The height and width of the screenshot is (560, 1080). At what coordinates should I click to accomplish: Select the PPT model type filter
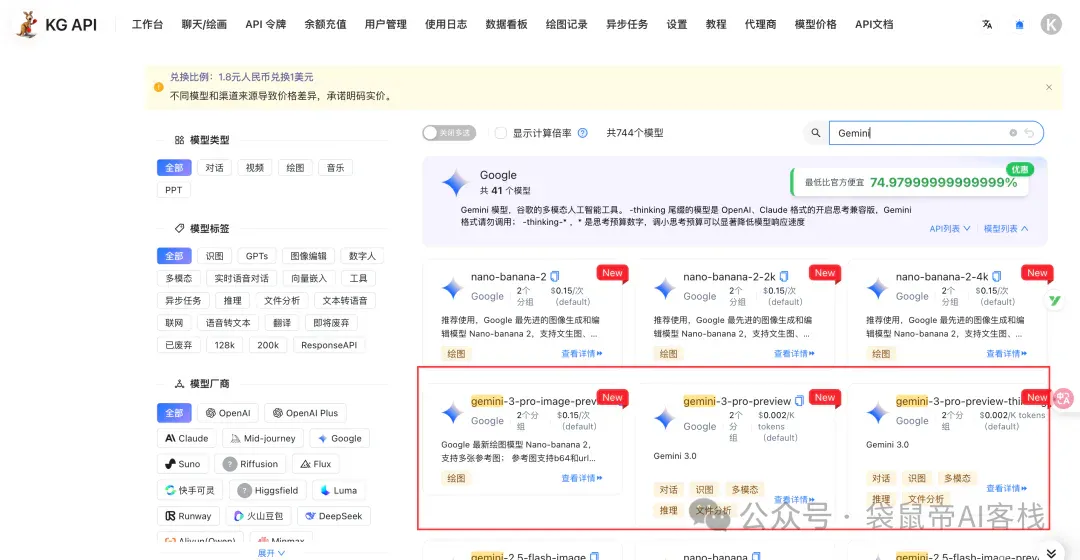(x=174, y=190)
